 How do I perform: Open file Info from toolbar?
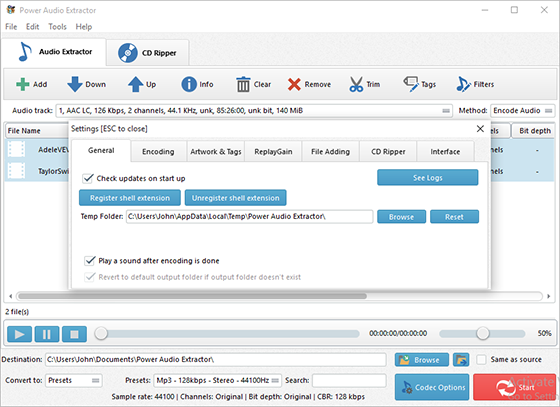189,85
